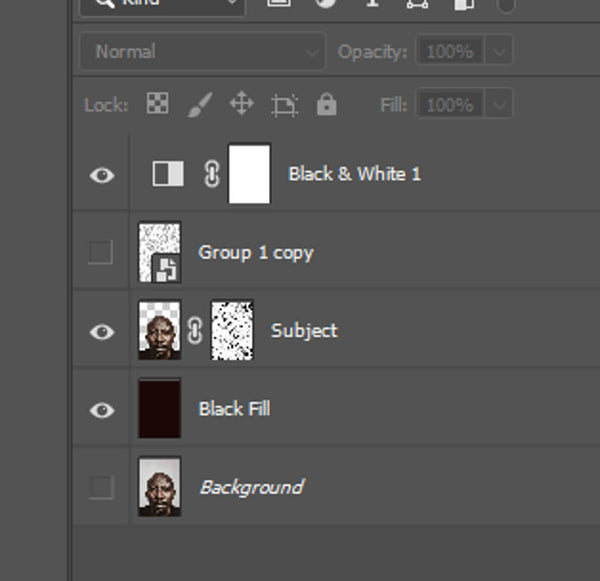The width and height of the screenshot is (600, 581).
Task: Filter for smart objects icon
Action: [x=464, y=4]
